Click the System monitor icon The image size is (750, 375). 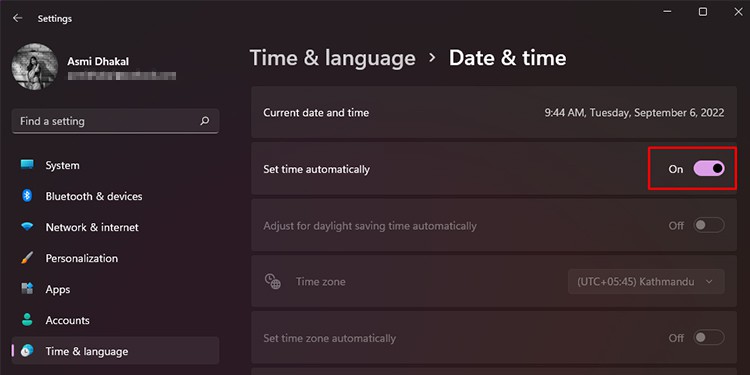[x=27, y=165]
